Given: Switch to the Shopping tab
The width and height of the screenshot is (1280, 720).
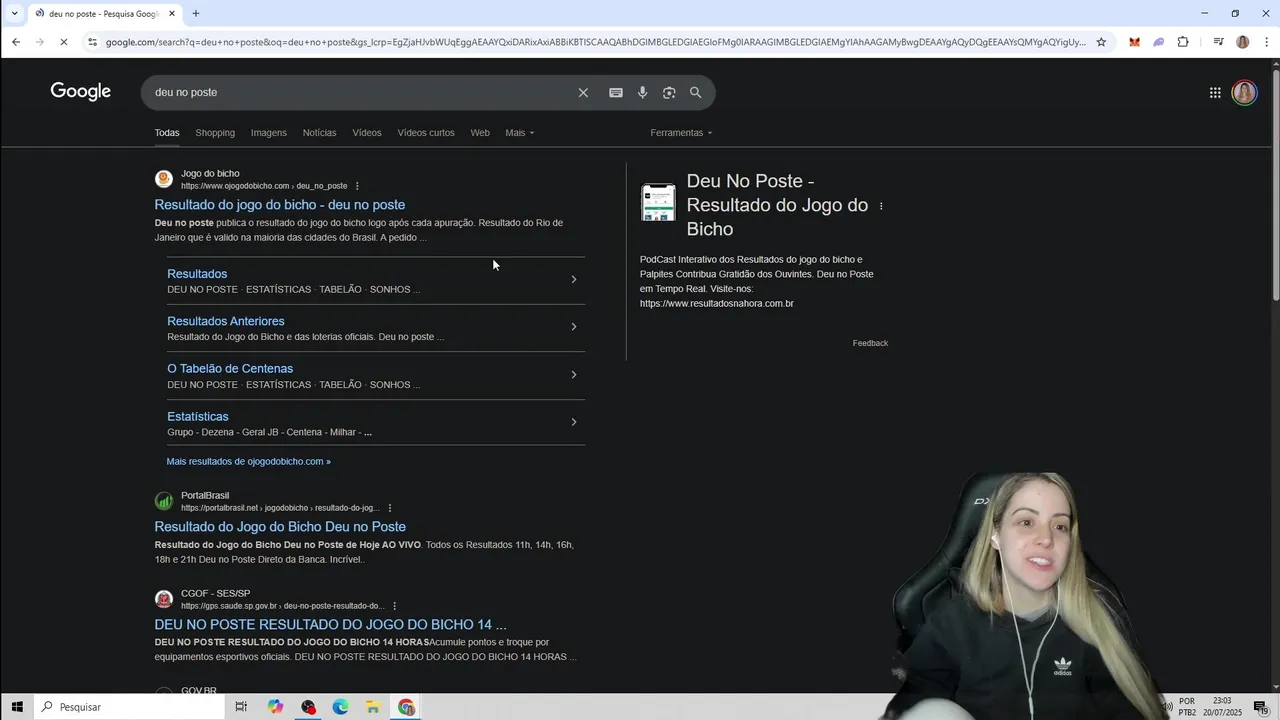Looking at the screenshot, I should click(215, 133).
